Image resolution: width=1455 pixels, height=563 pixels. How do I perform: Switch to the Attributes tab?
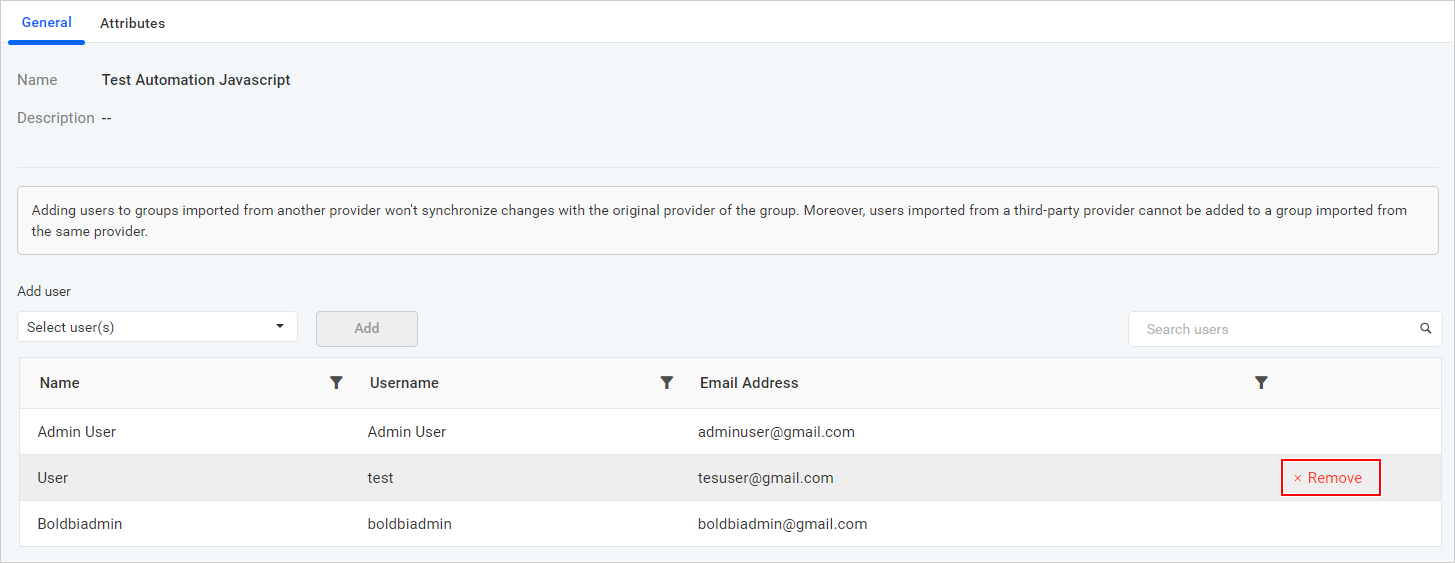point(133,23)
